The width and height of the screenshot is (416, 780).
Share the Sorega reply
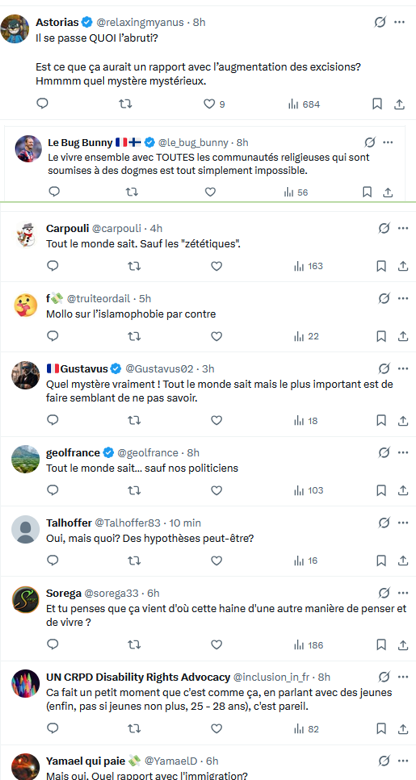click(403, 645)
